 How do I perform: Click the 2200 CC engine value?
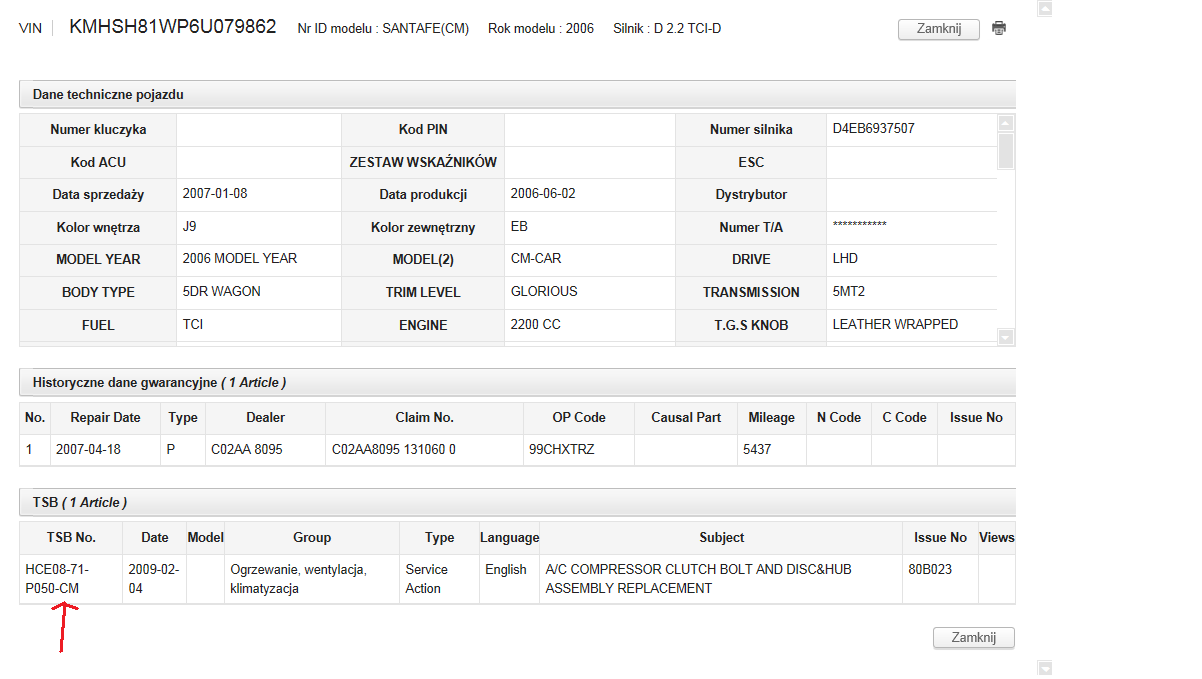535,324
